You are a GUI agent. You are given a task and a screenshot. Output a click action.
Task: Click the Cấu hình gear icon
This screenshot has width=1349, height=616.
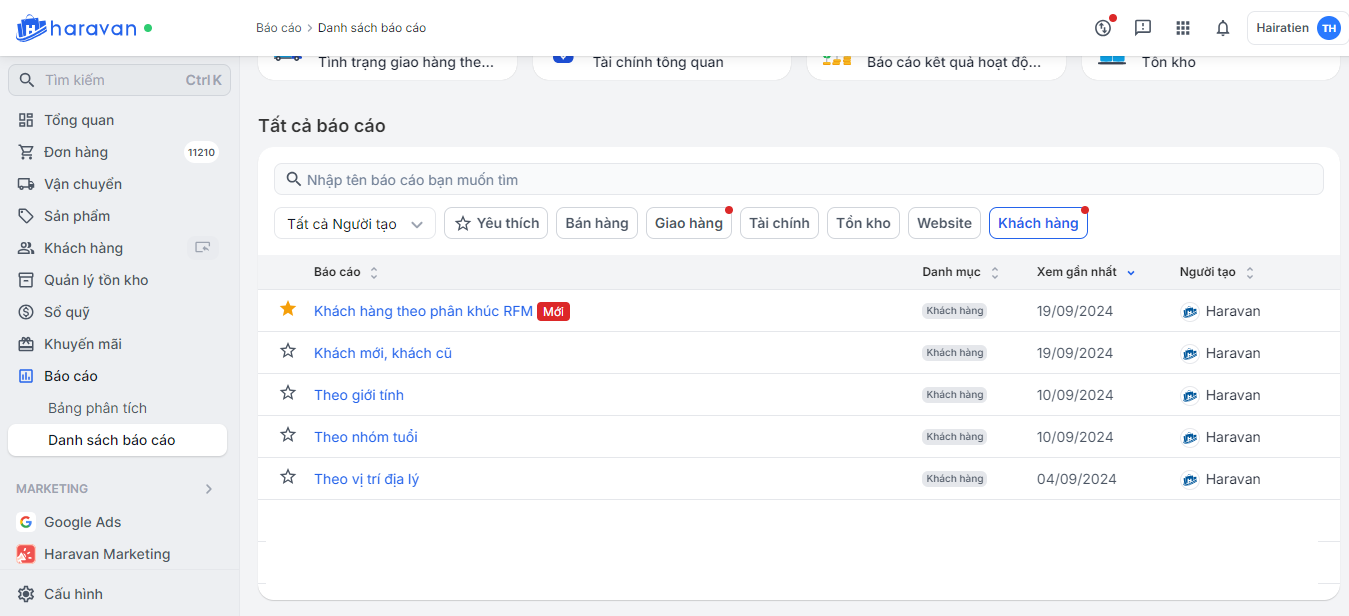[26, 594]
